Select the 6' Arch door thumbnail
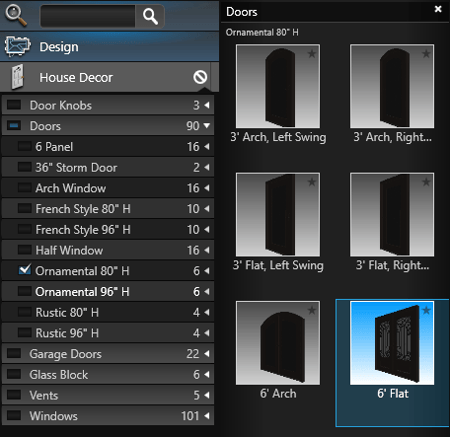The width and height of the screenshot is (450, 437). [x=278, y=343]
